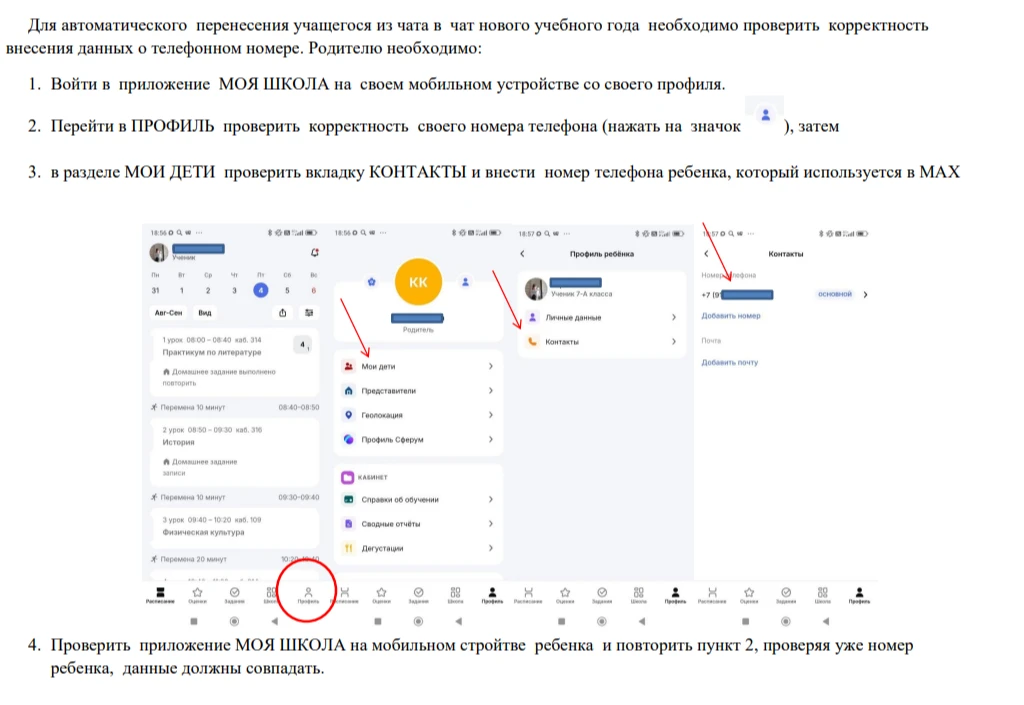This screenshot has height=705, width=1024.
Task: Tap the orange Контакты phone icon
Action: coord(533,341)
